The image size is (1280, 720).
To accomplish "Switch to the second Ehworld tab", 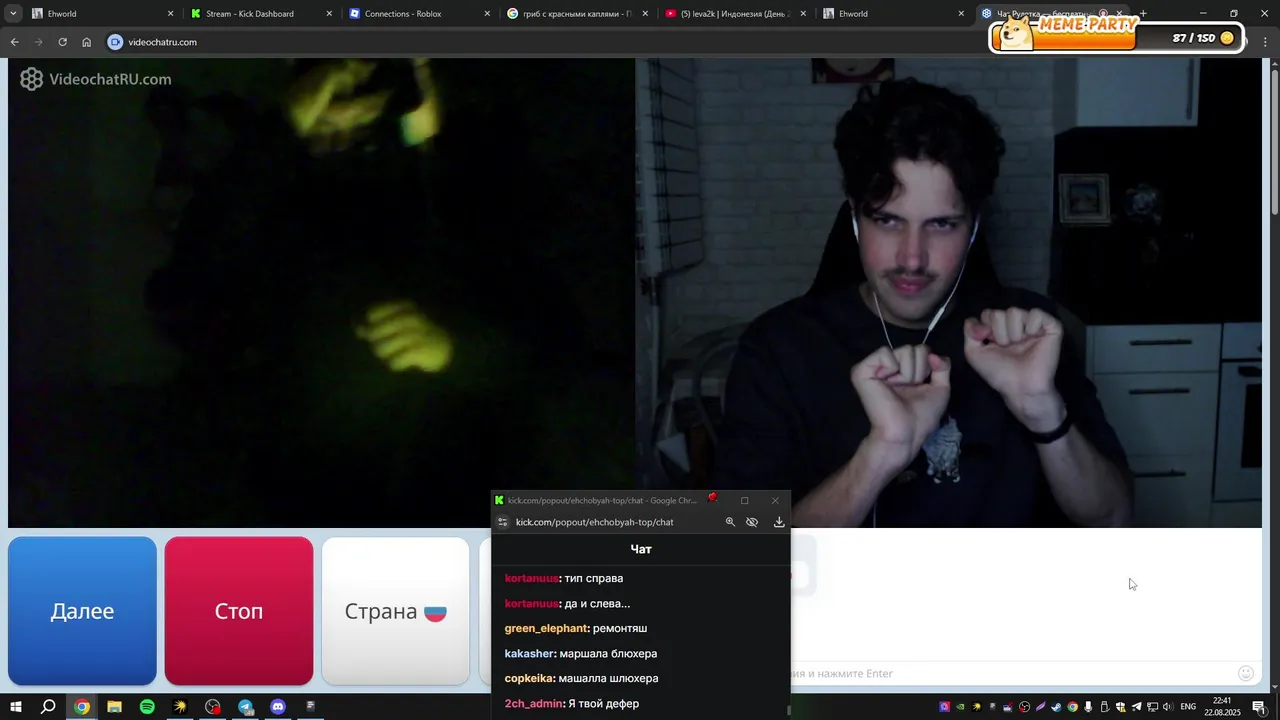I will [890, 14].
